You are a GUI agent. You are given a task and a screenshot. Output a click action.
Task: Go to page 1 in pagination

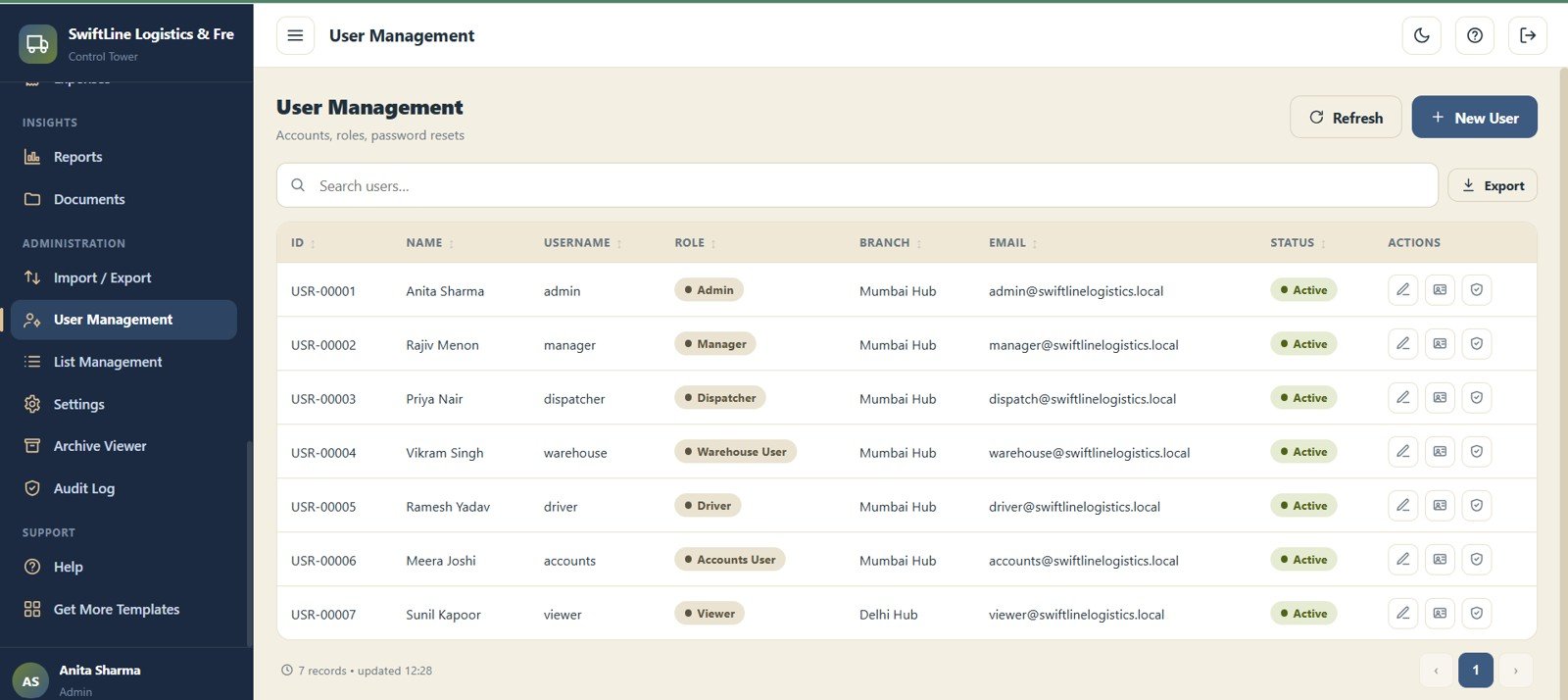(1476, 671)
